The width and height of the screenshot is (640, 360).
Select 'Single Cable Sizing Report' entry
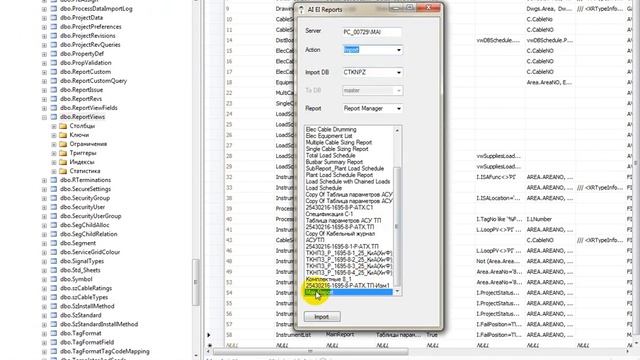pyautogui.click(x=337, y=149)
